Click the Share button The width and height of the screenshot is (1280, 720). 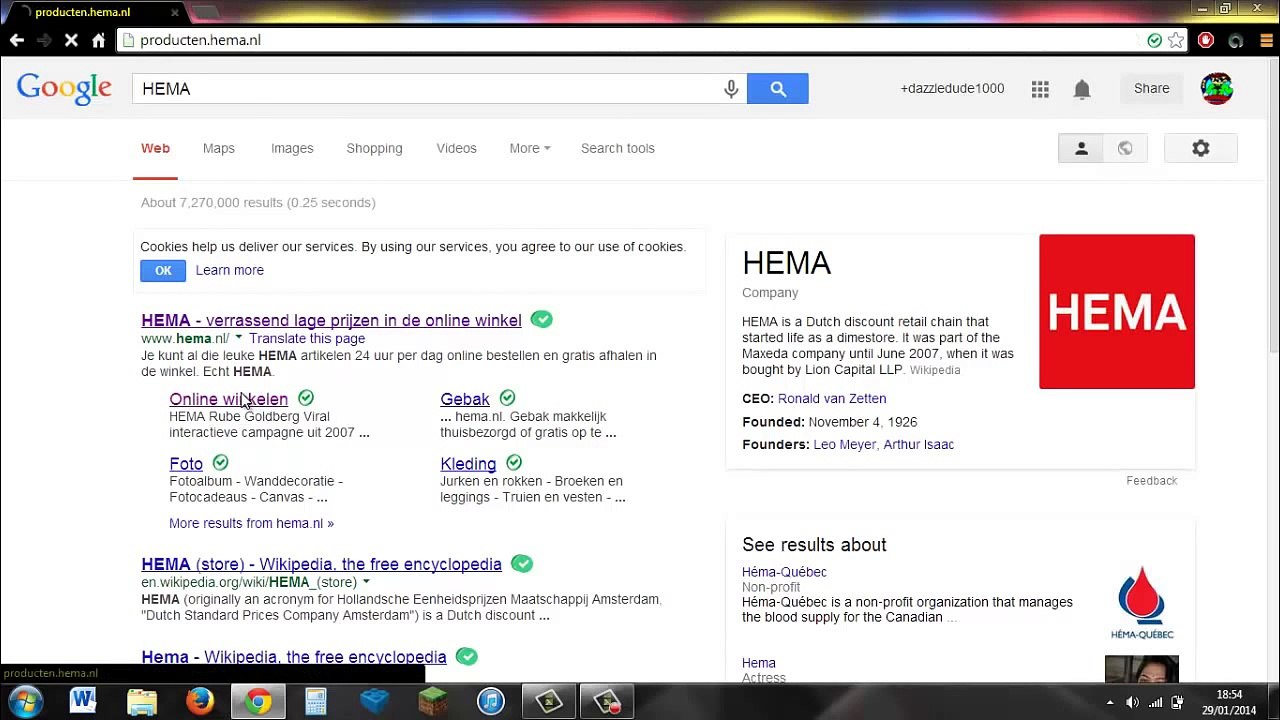point(1152,88)
